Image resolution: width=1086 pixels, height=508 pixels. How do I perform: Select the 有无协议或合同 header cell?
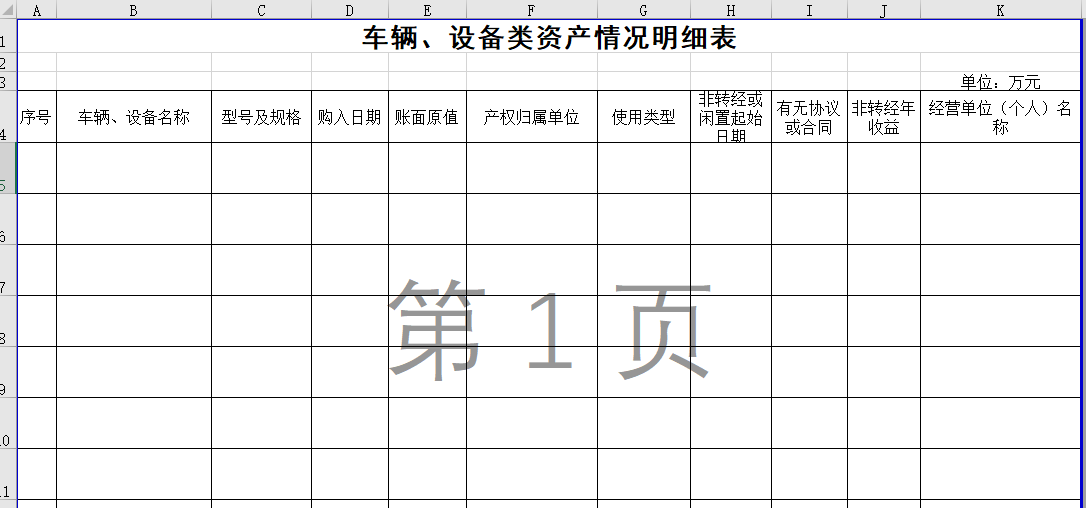point(809,117)
